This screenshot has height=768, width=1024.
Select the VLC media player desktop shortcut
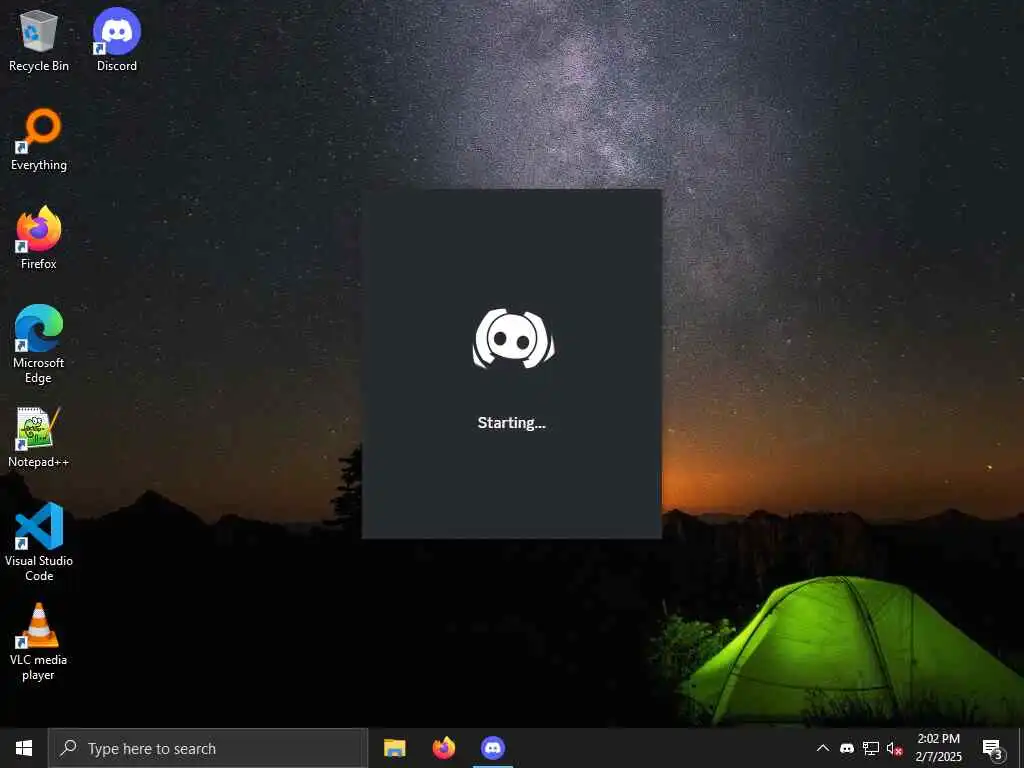tap(39, 642)
